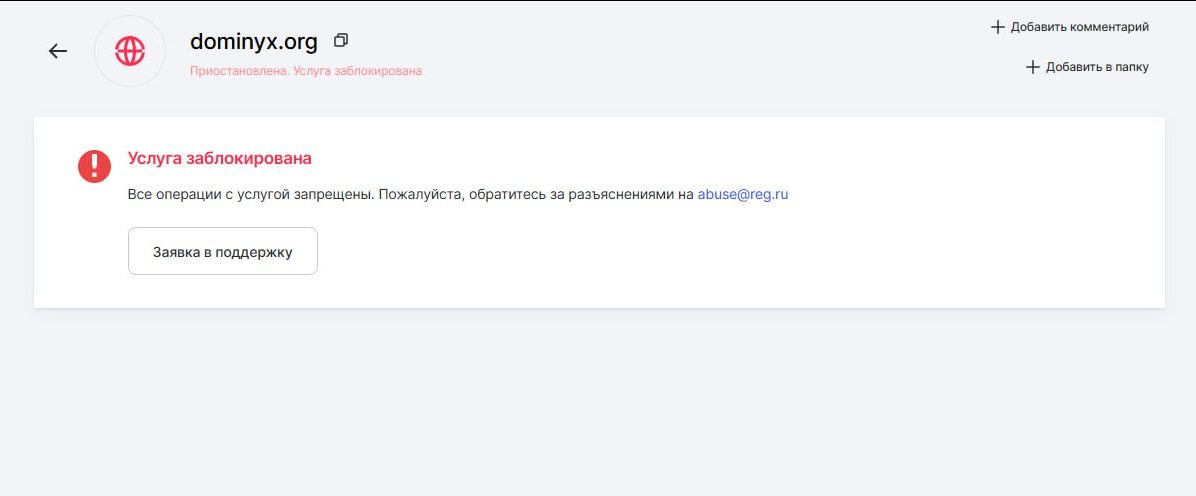Click the dominyx.org title text
Viewport: 1196px width, 496px height.
253,42
